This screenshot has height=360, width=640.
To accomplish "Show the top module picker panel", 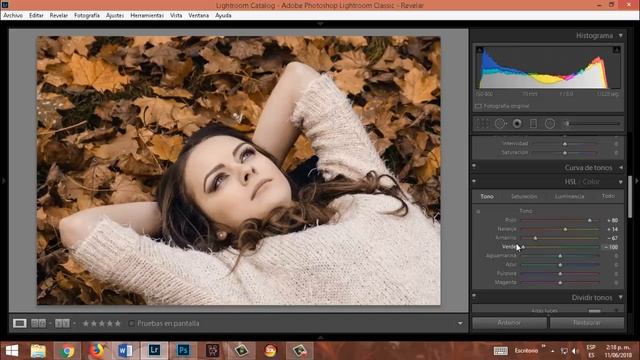I will (x=320, y=24).
